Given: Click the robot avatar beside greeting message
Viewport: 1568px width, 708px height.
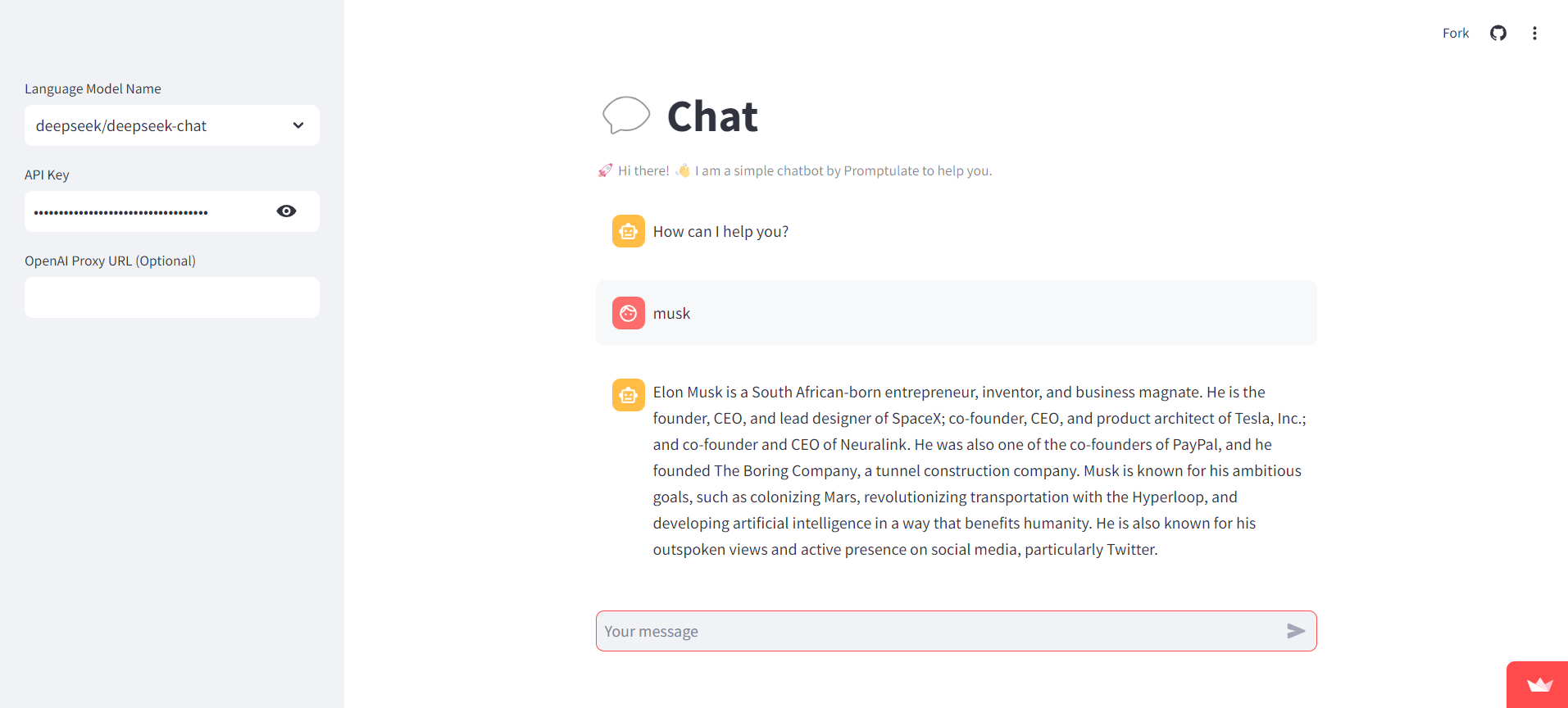Looking at the screenshot, I should click(x=629, y=231).
